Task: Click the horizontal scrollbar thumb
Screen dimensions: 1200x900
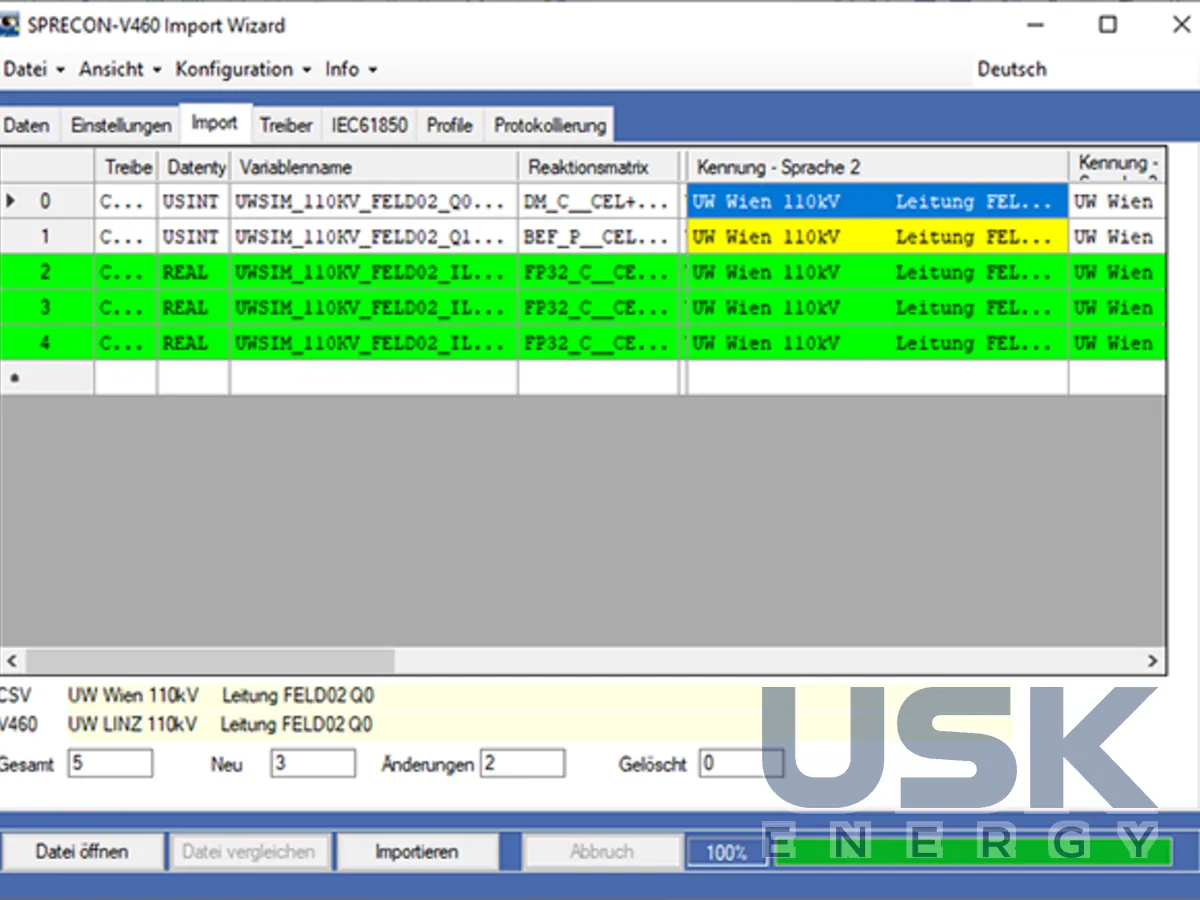Action: (210, 661)
